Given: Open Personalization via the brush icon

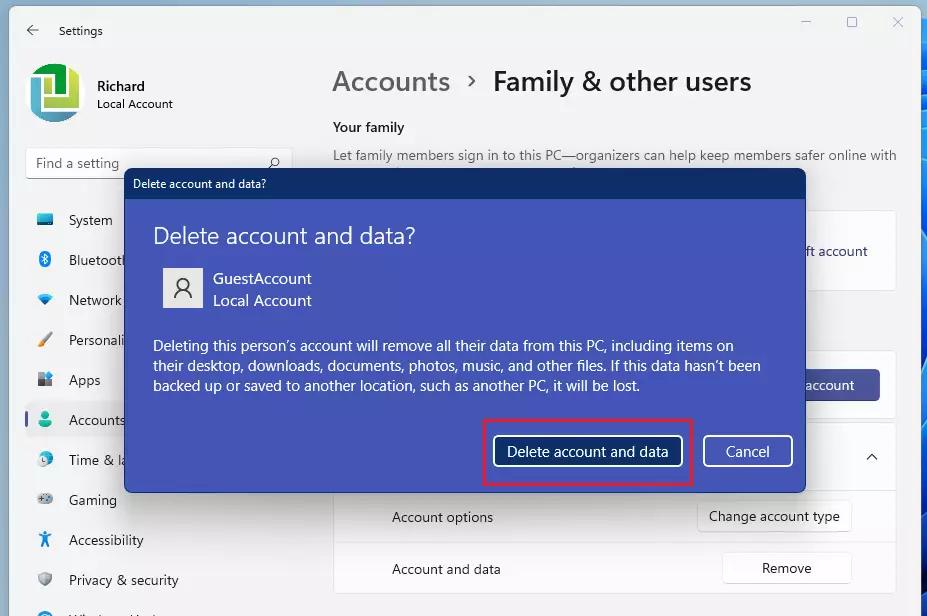Looking at the screenshot, I should 45,340.
